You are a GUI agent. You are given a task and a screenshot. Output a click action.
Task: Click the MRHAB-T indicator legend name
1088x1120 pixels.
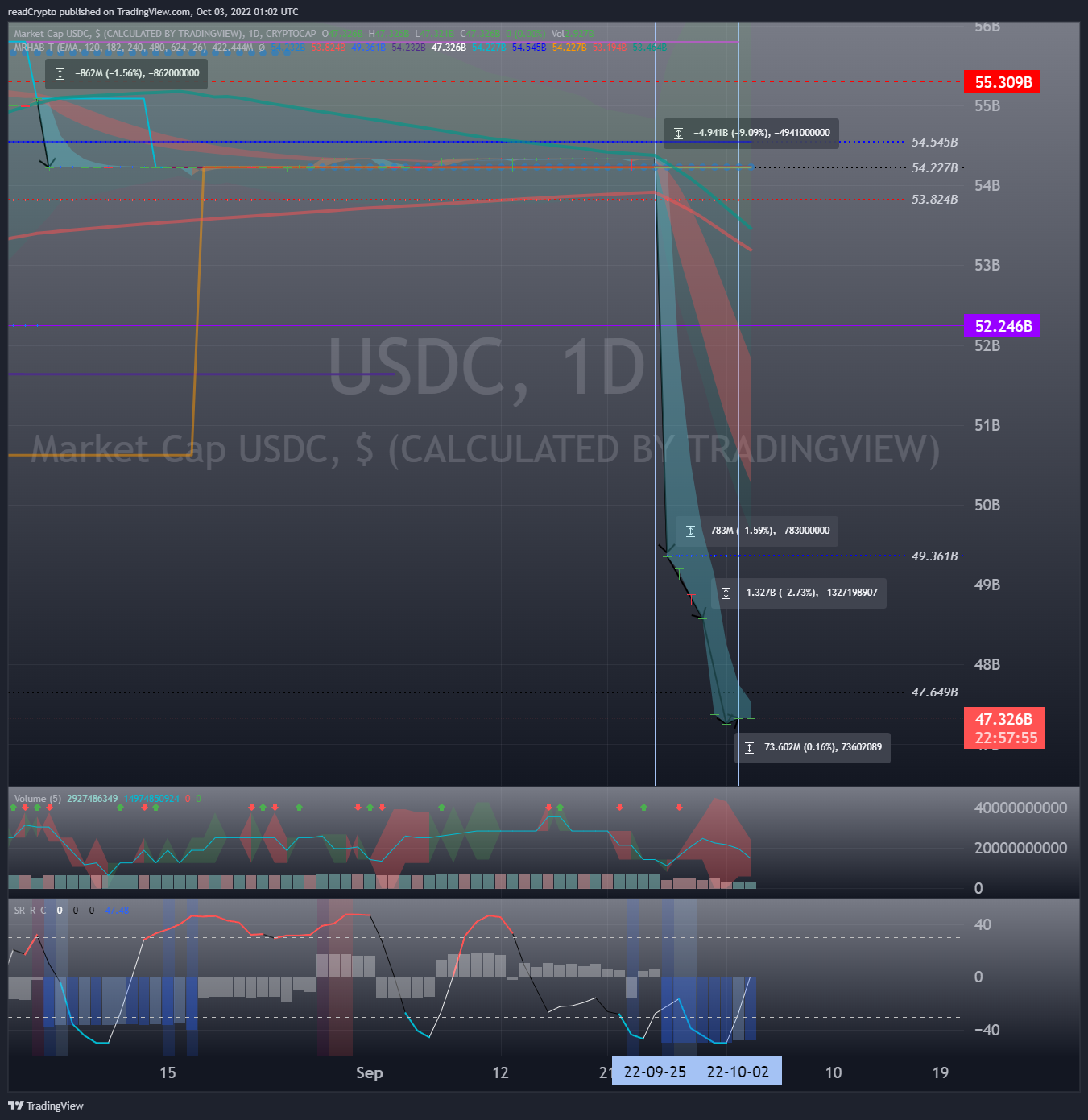[33, 48]
